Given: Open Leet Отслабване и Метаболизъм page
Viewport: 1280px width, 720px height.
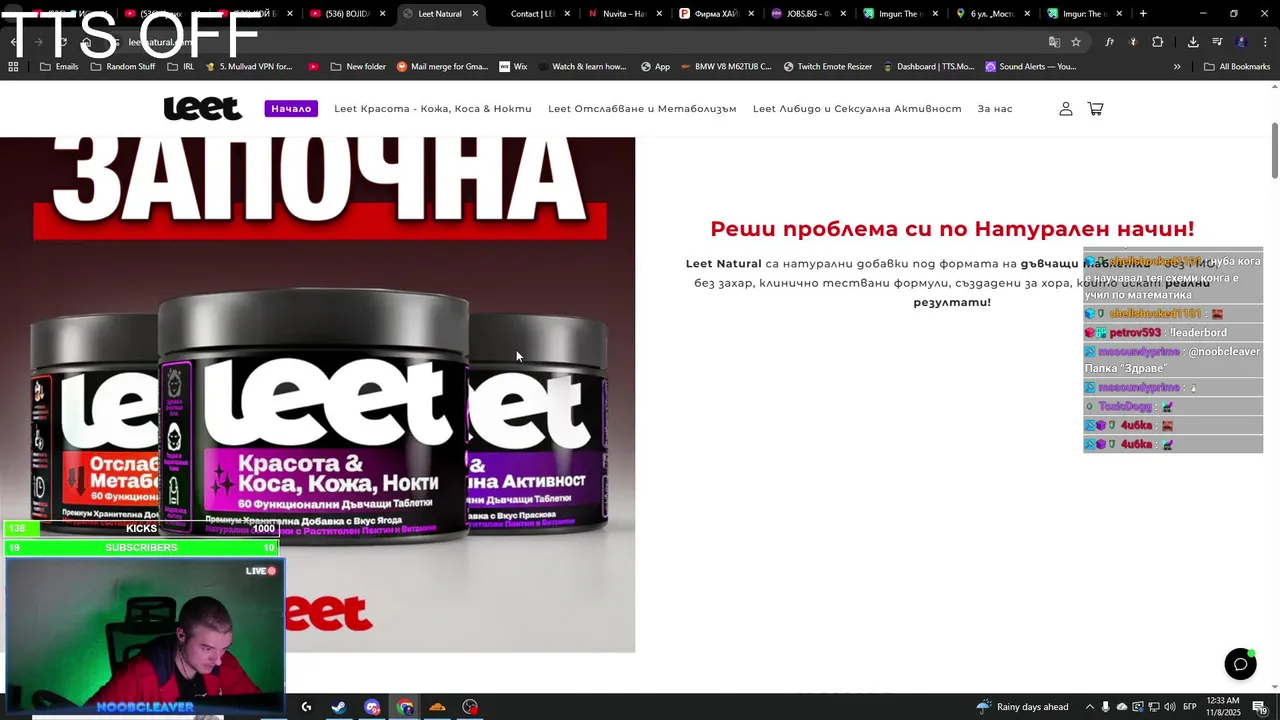Looking at the screenshot, I should tap(642, 108).
